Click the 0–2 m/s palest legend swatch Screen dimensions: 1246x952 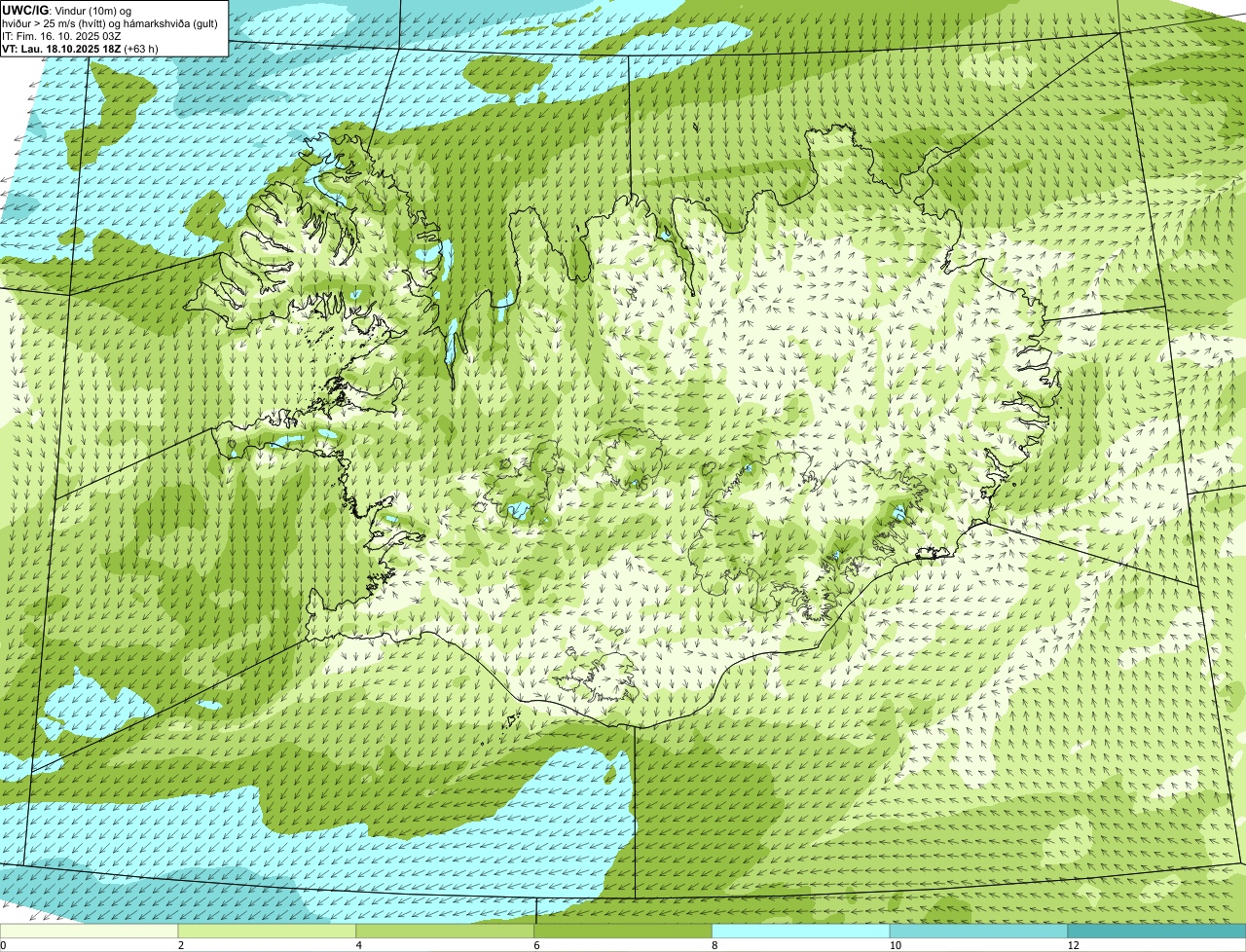click(90, 932)
